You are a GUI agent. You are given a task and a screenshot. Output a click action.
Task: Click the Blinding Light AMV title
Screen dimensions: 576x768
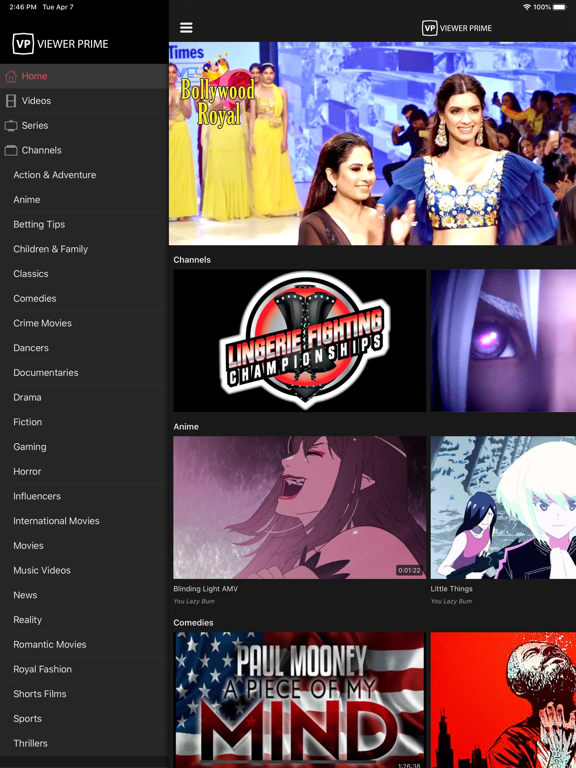[205, 589]
